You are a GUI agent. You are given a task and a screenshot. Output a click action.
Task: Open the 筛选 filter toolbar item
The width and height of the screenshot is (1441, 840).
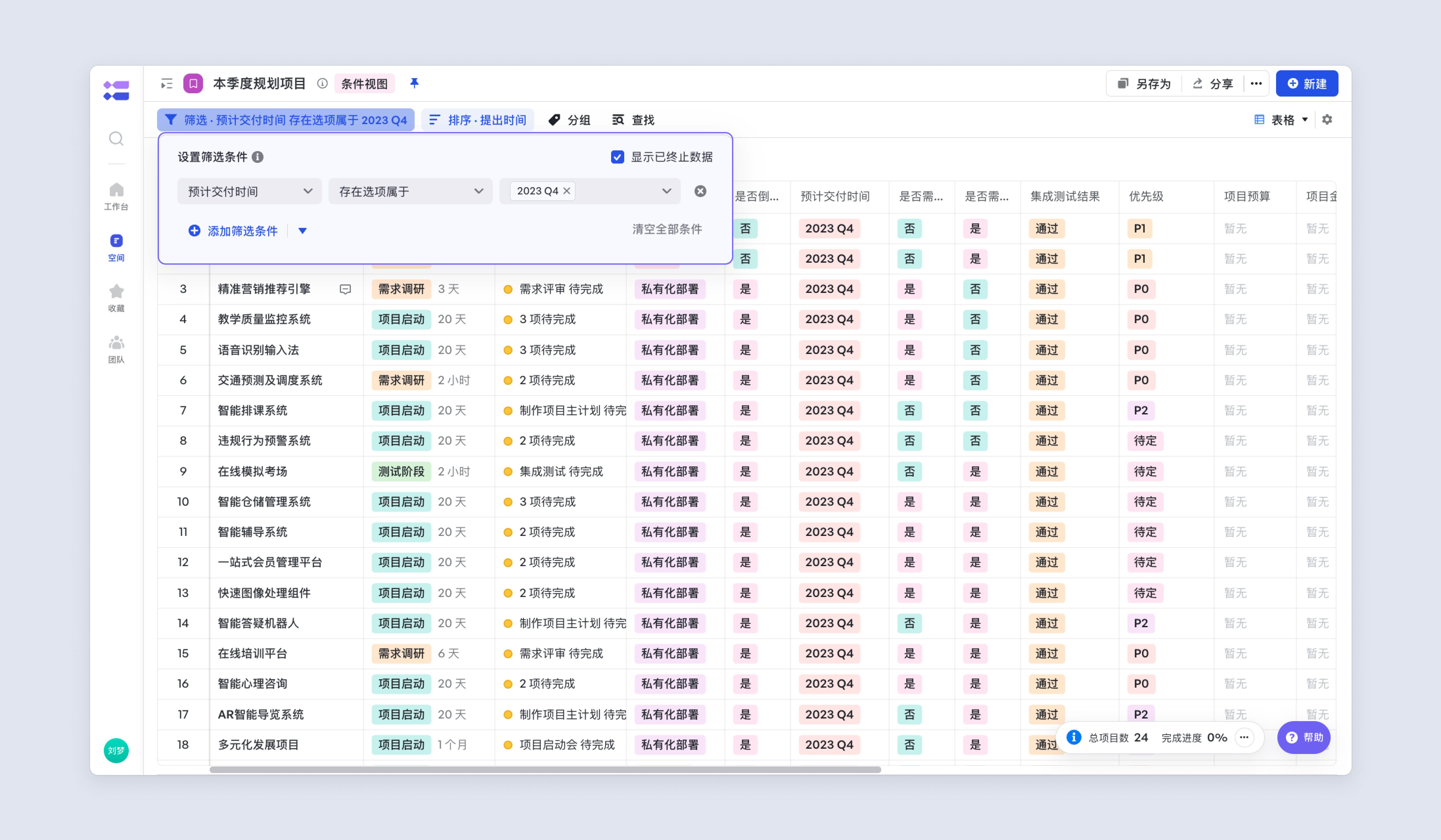tap(286, 120)
